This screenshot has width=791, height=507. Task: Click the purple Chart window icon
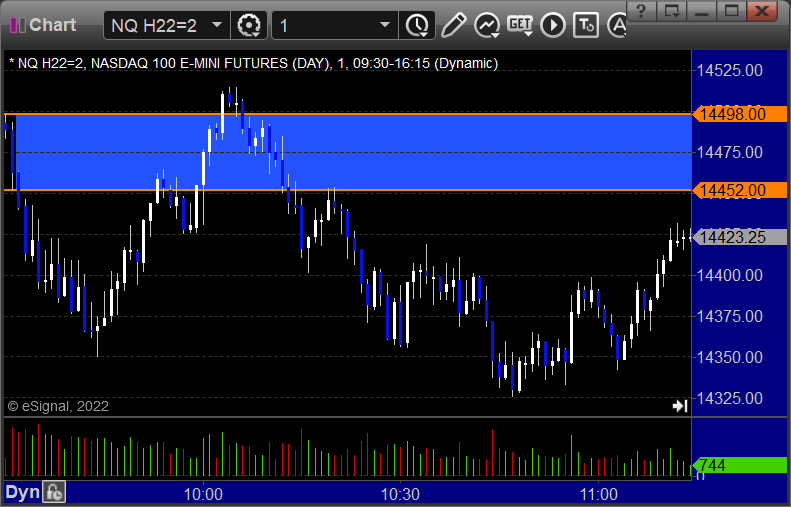[18, 25]
